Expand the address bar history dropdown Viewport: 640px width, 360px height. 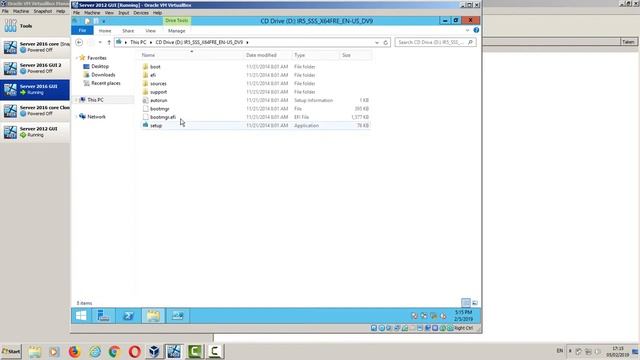coord(376,42)
